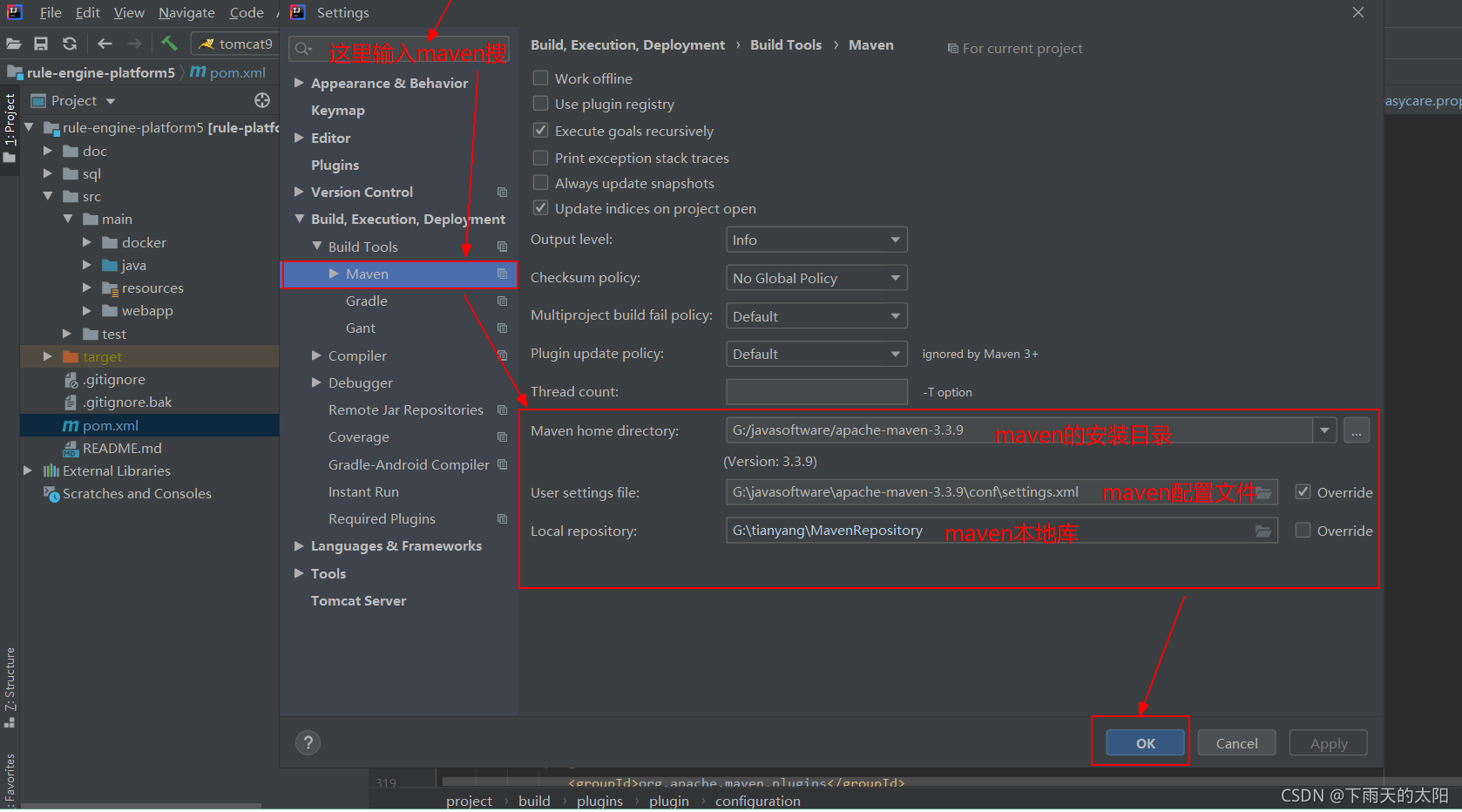Uncheck Execute goals recursively
1462x812 pixels.
coord(541,131)
